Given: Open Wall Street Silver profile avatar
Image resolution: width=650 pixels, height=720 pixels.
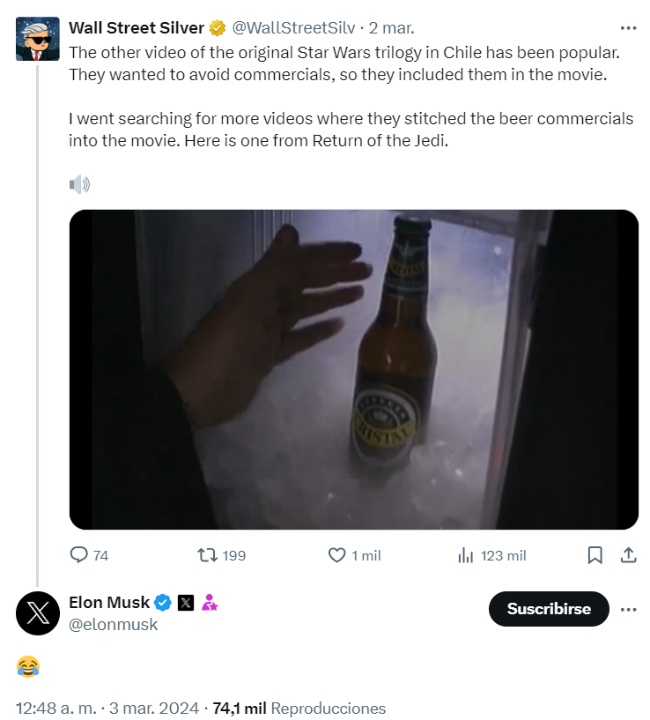Looking at the screenshot, I should 38,38.
